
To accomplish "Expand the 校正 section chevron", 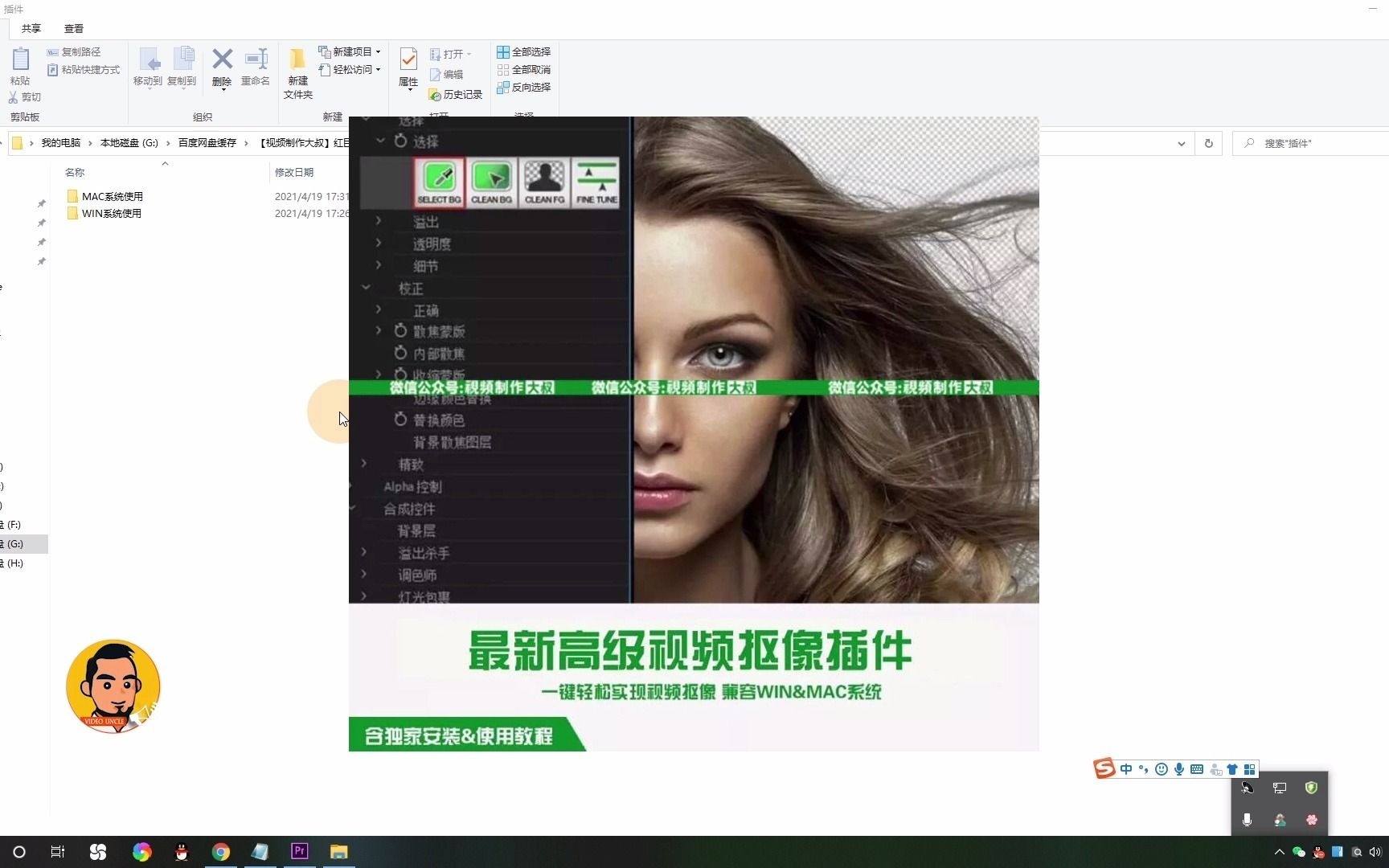I will pyautogui.click(x=367, y=288).
